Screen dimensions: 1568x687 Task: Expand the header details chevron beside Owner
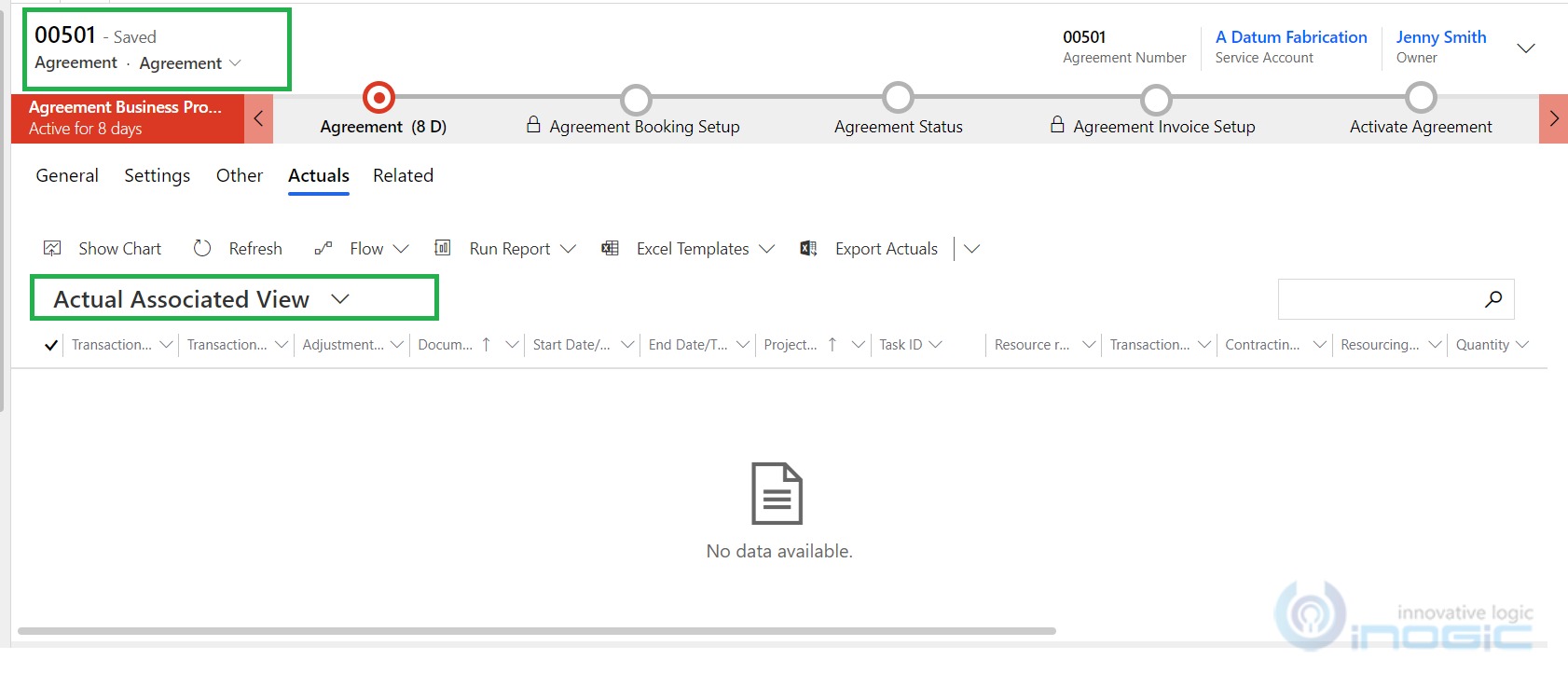[1526, 48]
